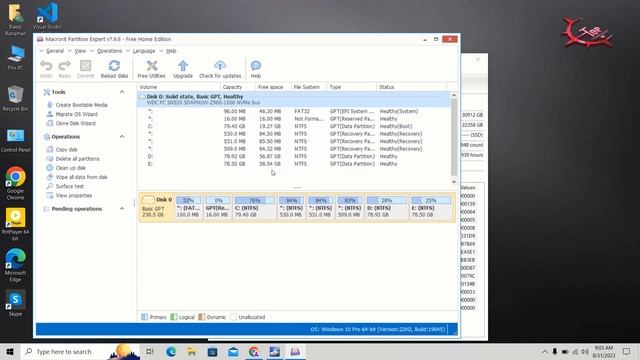Open Task View on taskbar
This screenshot has height=360, width=640.
(150, 351)
